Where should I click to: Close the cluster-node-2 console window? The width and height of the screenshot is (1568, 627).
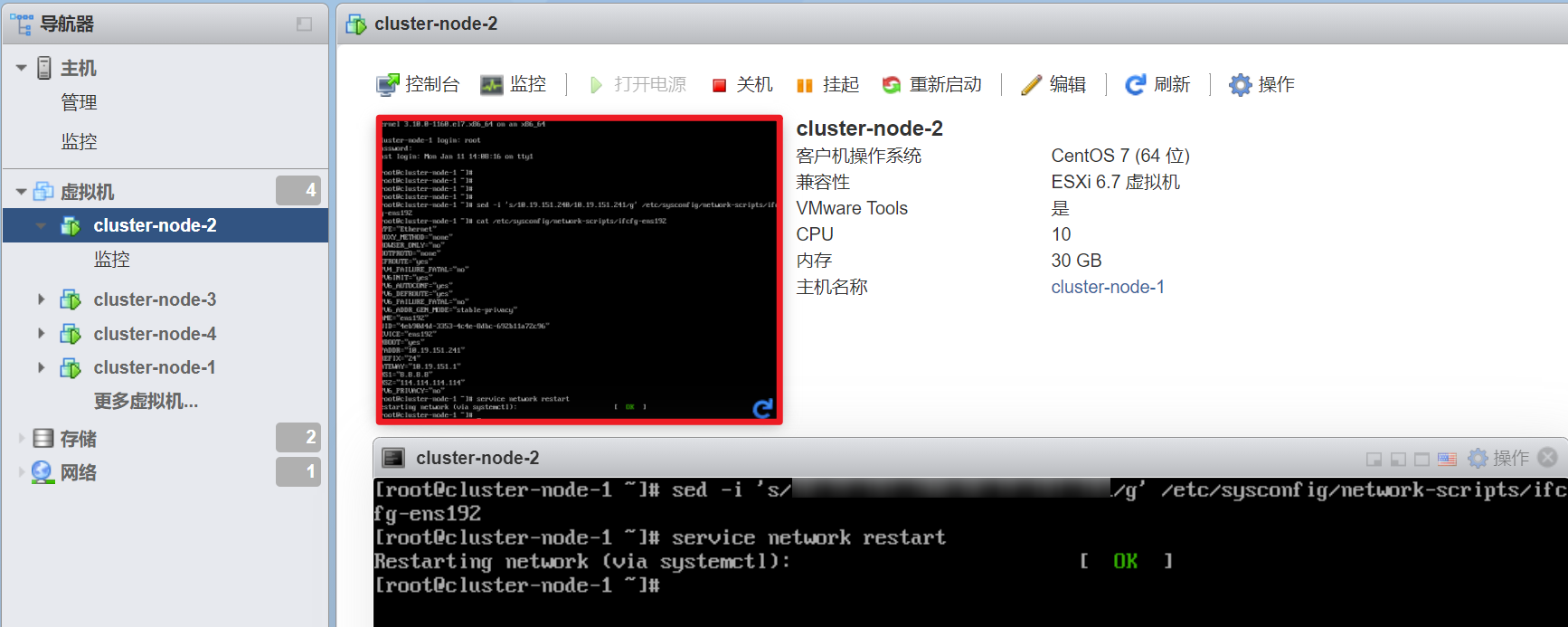(x=1547, y=457)
